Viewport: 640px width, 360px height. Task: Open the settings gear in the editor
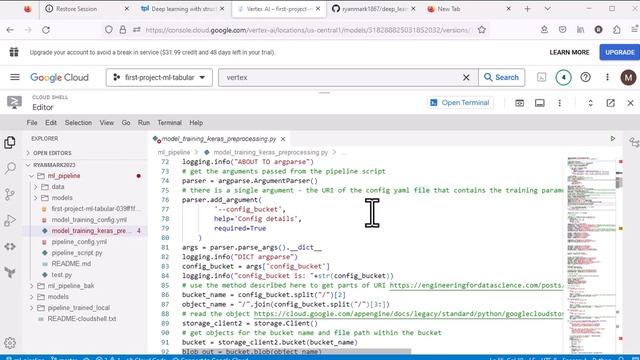pos(10,343)
